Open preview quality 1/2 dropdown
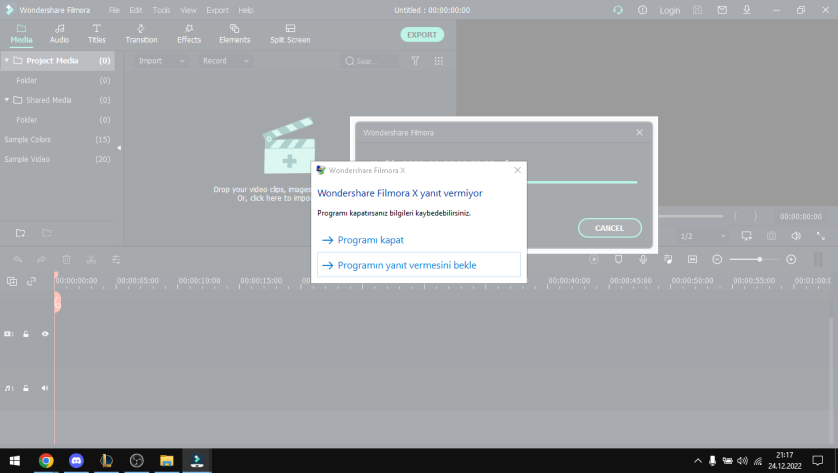The height and width of the screenshot is (473, 838). [x=702, y=236]
